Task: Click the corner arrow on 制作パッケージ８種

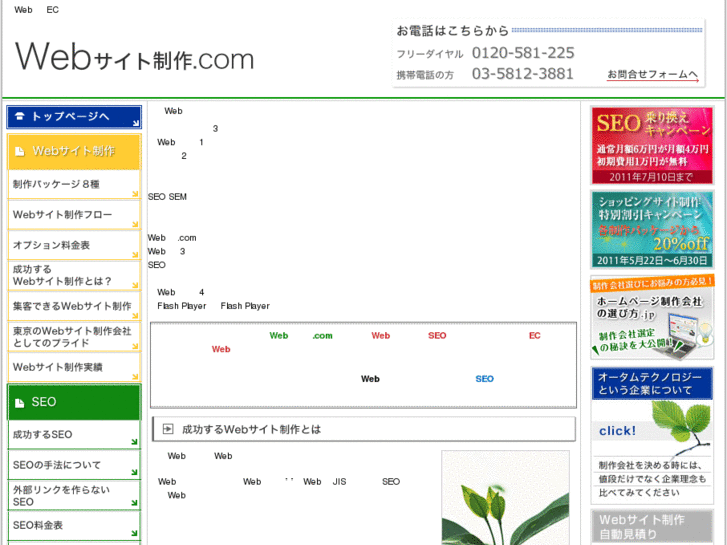Action: (x=135, y=194)
